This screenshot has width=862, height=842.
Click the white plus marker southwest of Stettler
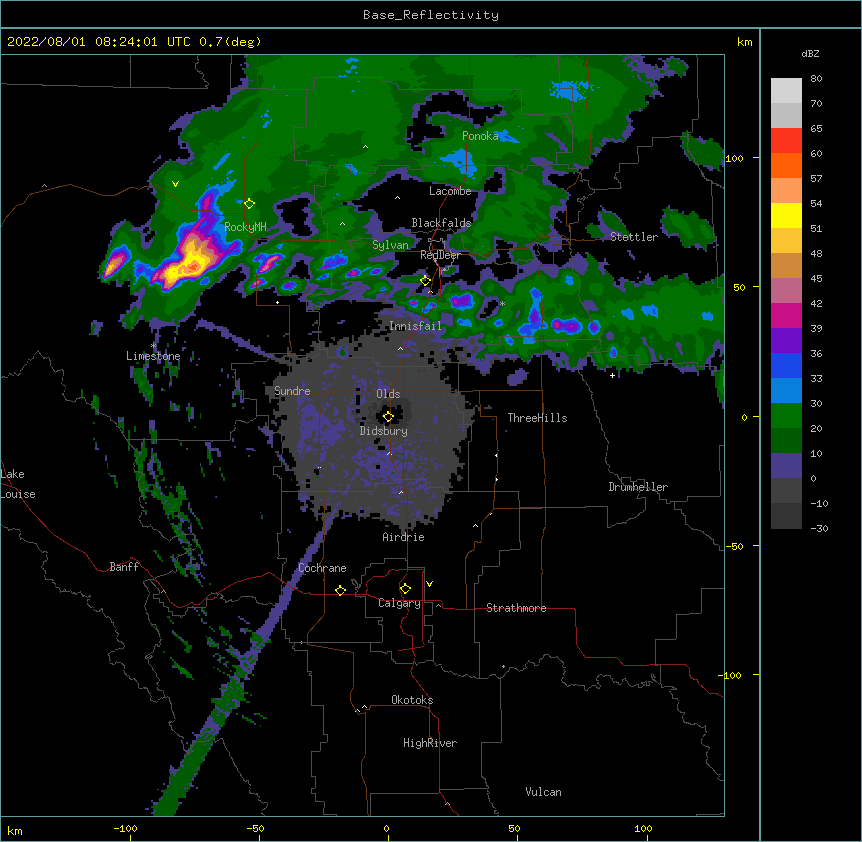click(612, 375)
